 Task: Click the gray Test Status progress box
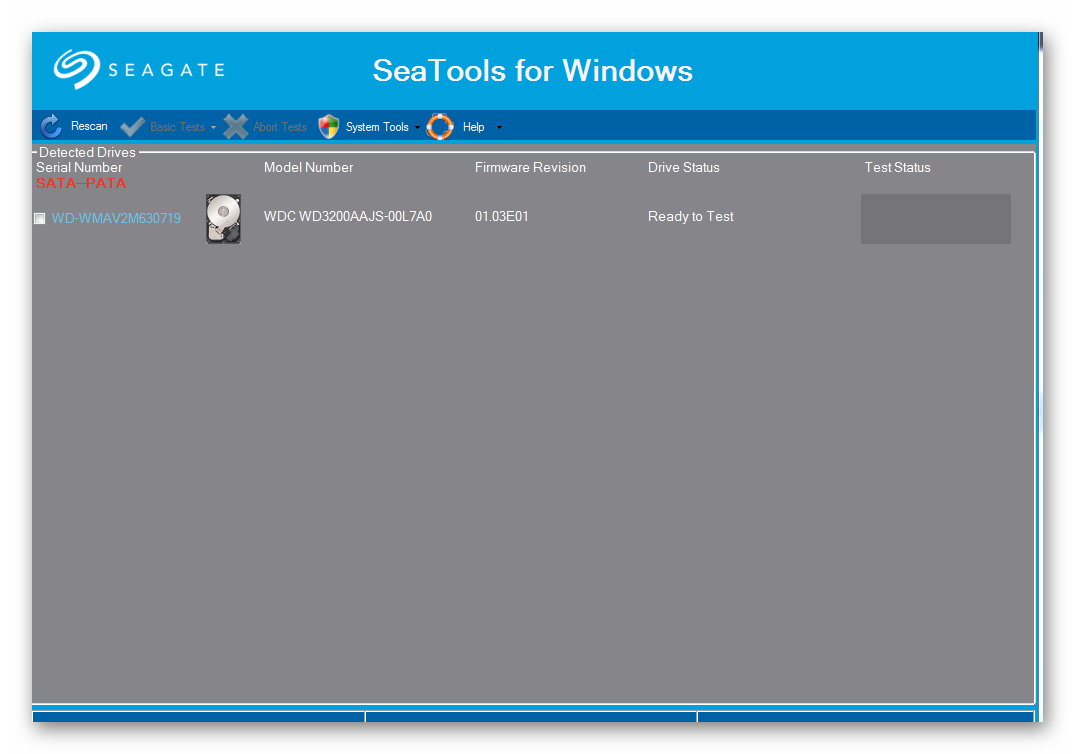point(936,219)
